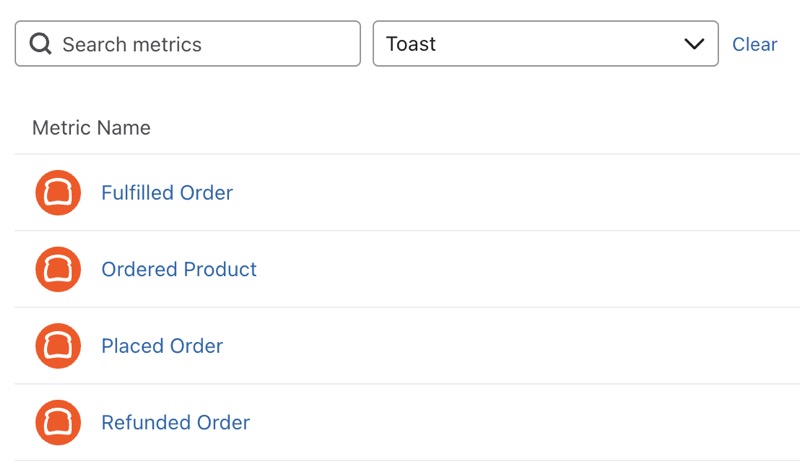Viewport: 800px width, 470px height.
Task: Click the Metric Name column header
Action: tap(91, 128)
